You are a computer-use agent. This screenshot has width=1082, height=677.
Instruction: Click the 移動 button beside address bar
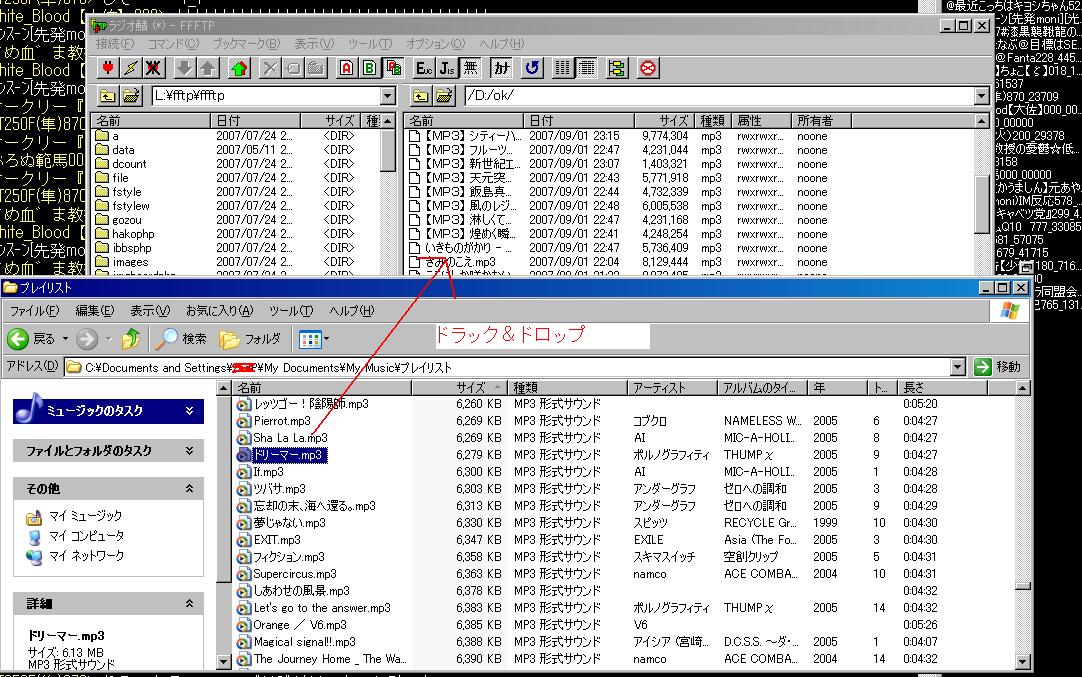(998, 367)
